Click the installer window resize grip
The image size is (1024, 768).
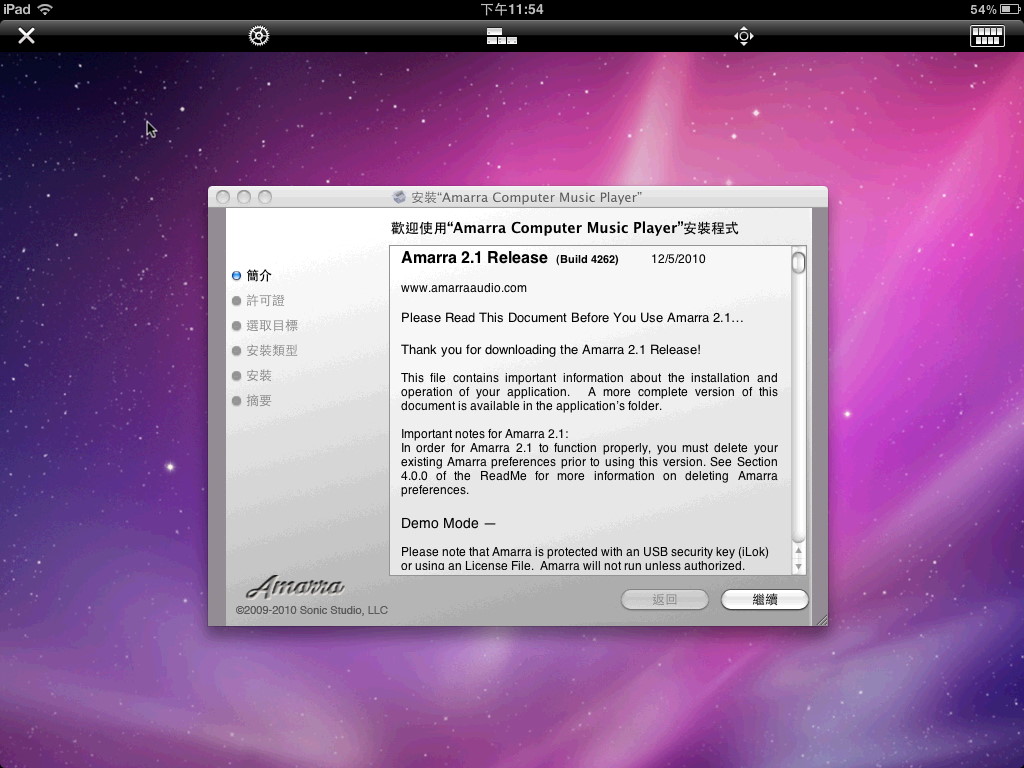pos(822,620)
